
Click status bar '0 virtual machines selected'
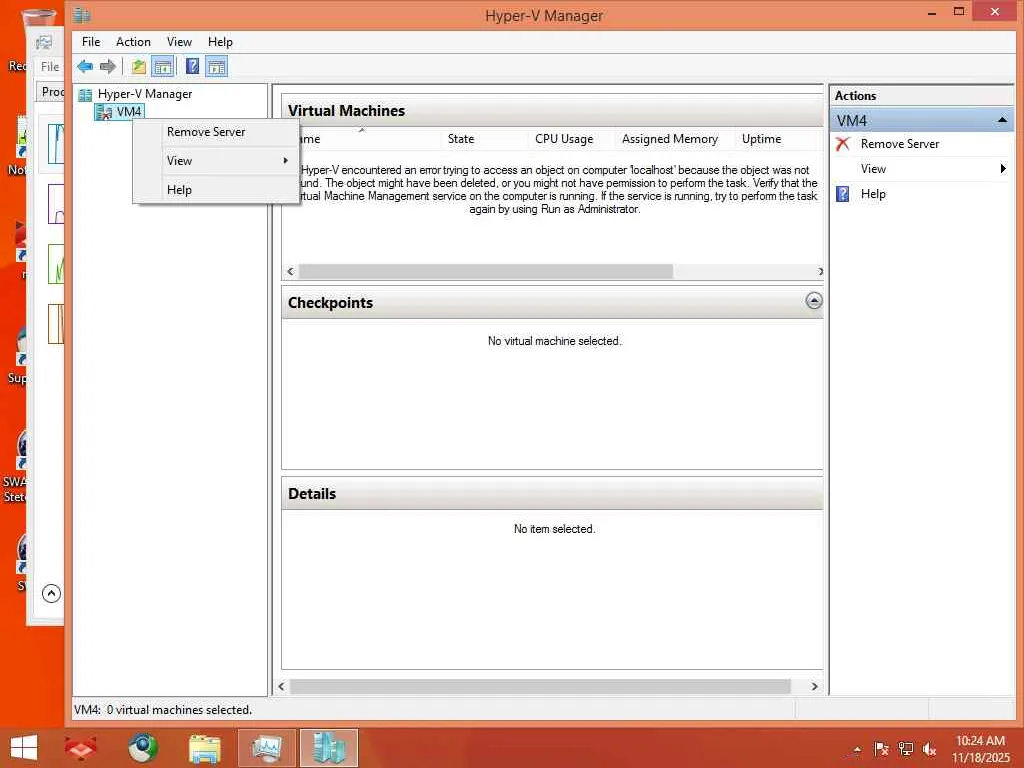[x=179, y=709]
